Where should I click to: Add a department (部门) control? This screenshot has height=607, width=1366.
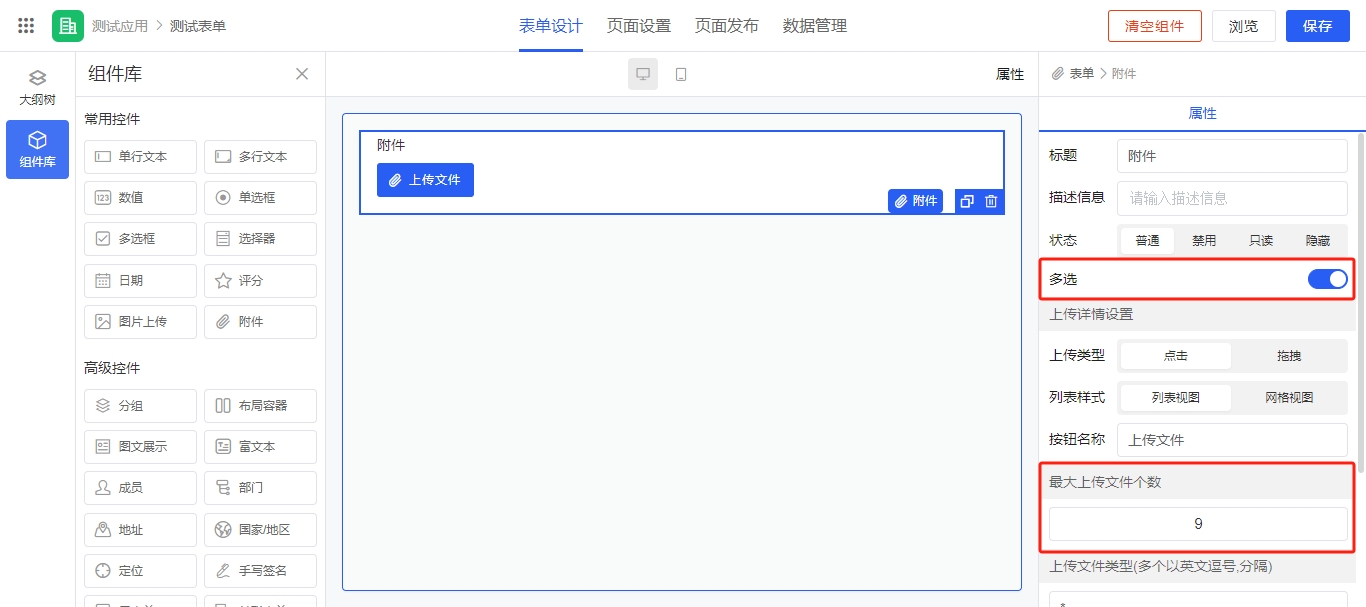point(260,488)
